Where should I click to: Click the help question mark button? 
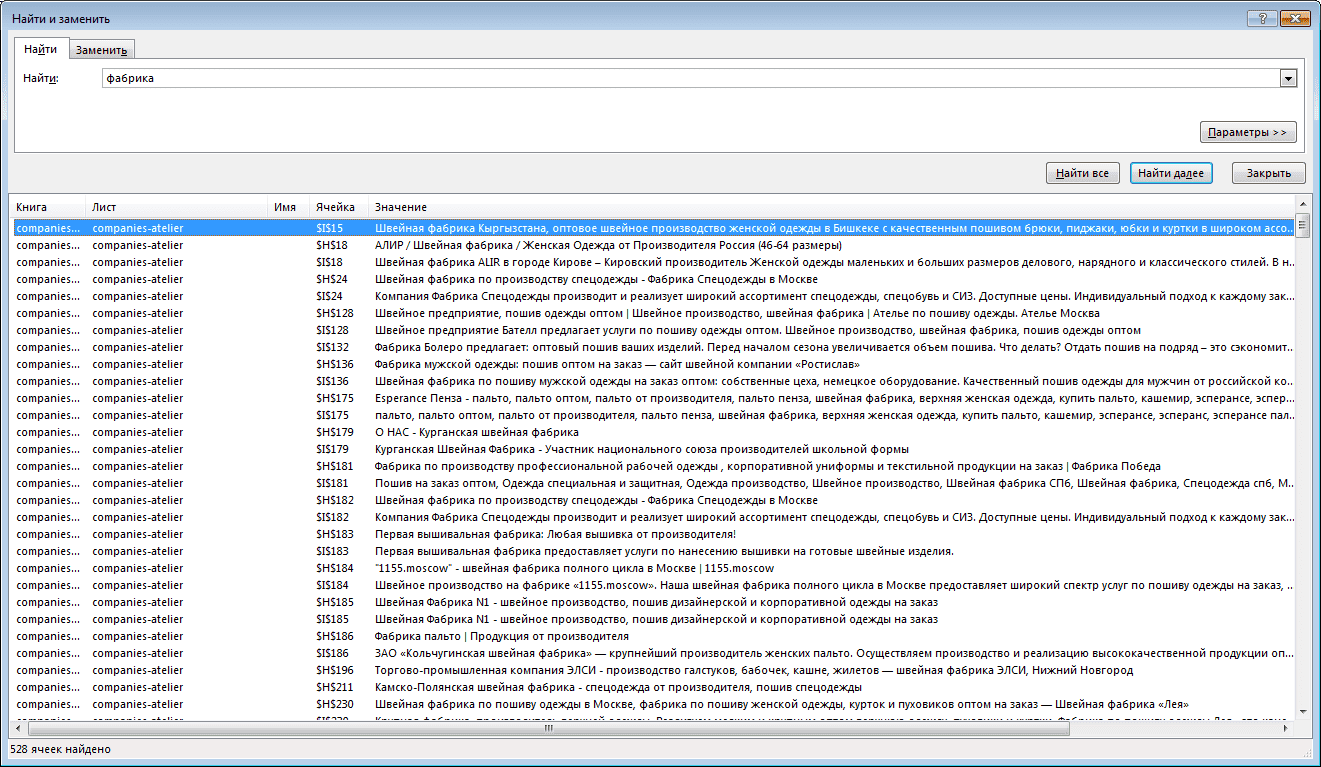(1263, 18)
